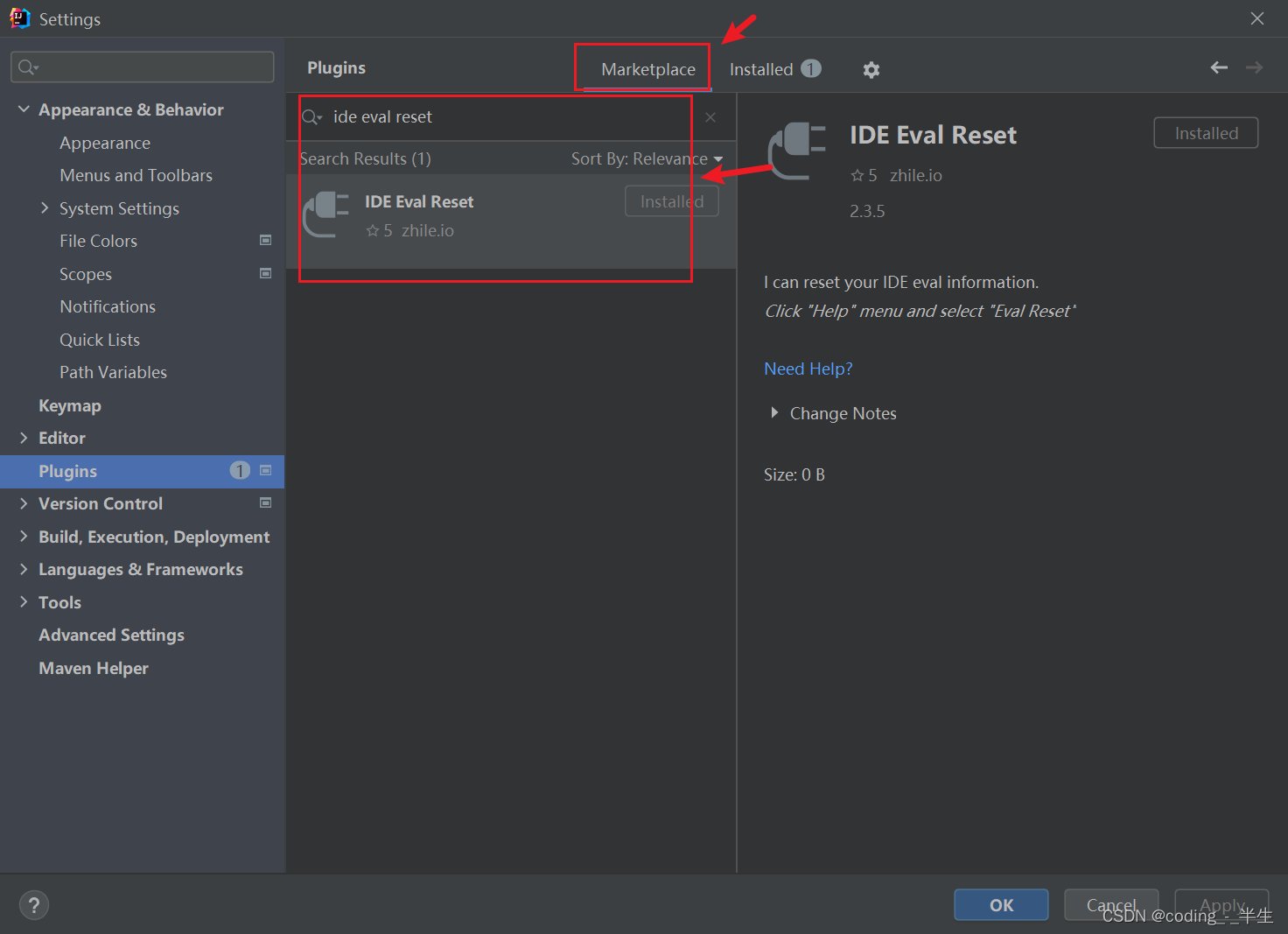Open Quick Lists settings

pos(100,340)
